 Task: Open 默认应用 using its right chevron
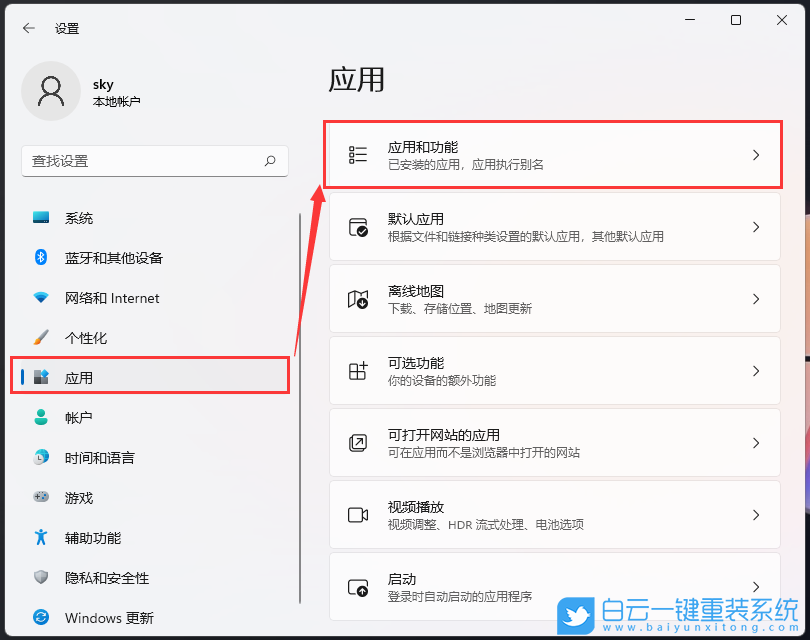[757, 226]
